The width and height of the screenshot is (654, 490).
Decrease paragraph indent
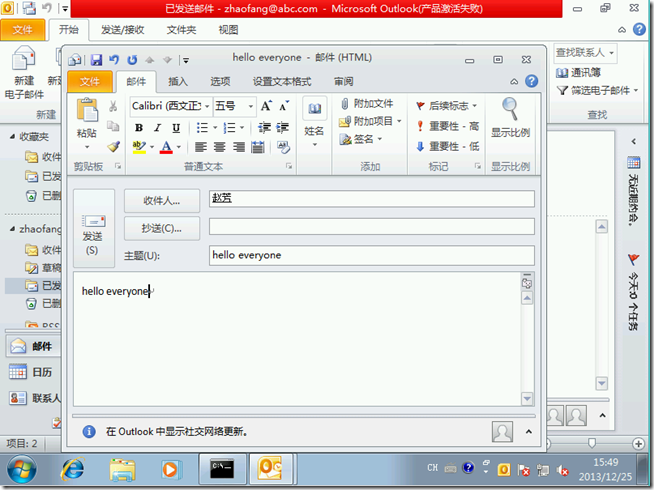coord(264,128)
